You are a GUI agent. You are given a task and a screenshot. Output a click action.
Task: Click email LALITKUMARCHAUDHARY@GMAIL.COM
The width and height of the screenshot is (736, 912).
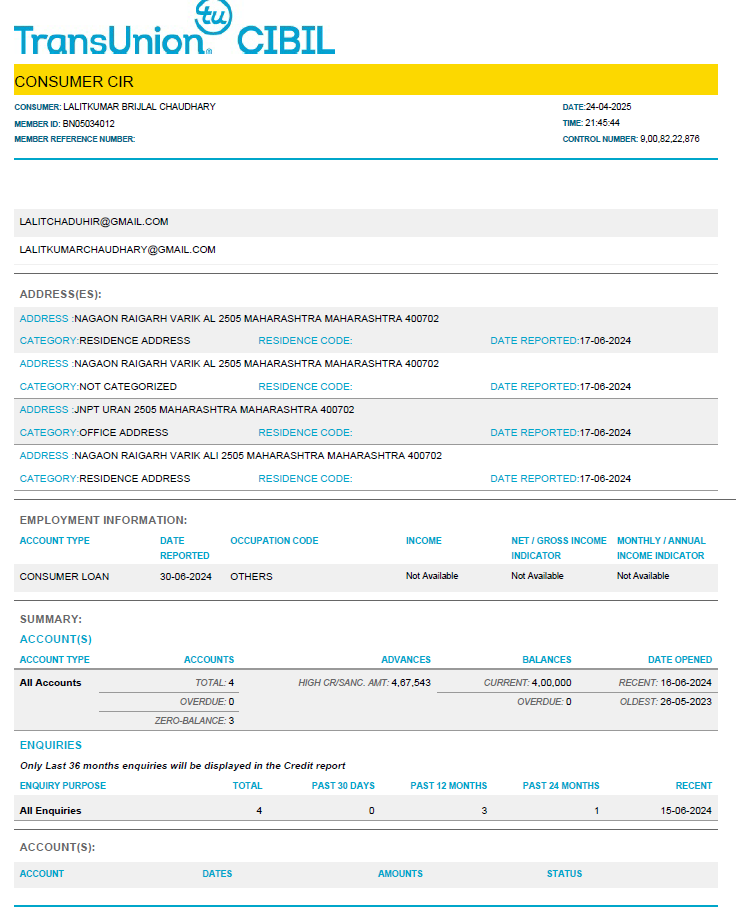pos(118,250)
